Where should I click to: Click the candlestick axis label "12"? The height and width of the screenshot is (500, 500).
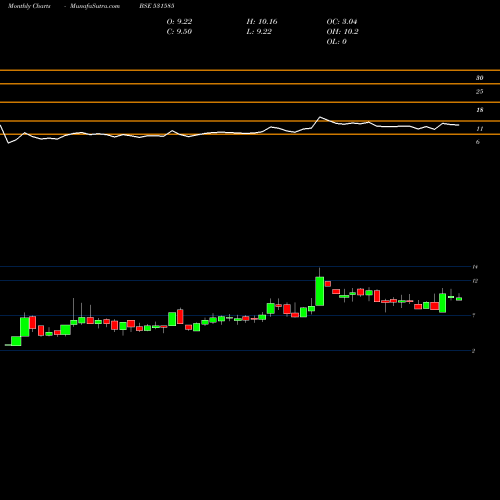point(475,281)
